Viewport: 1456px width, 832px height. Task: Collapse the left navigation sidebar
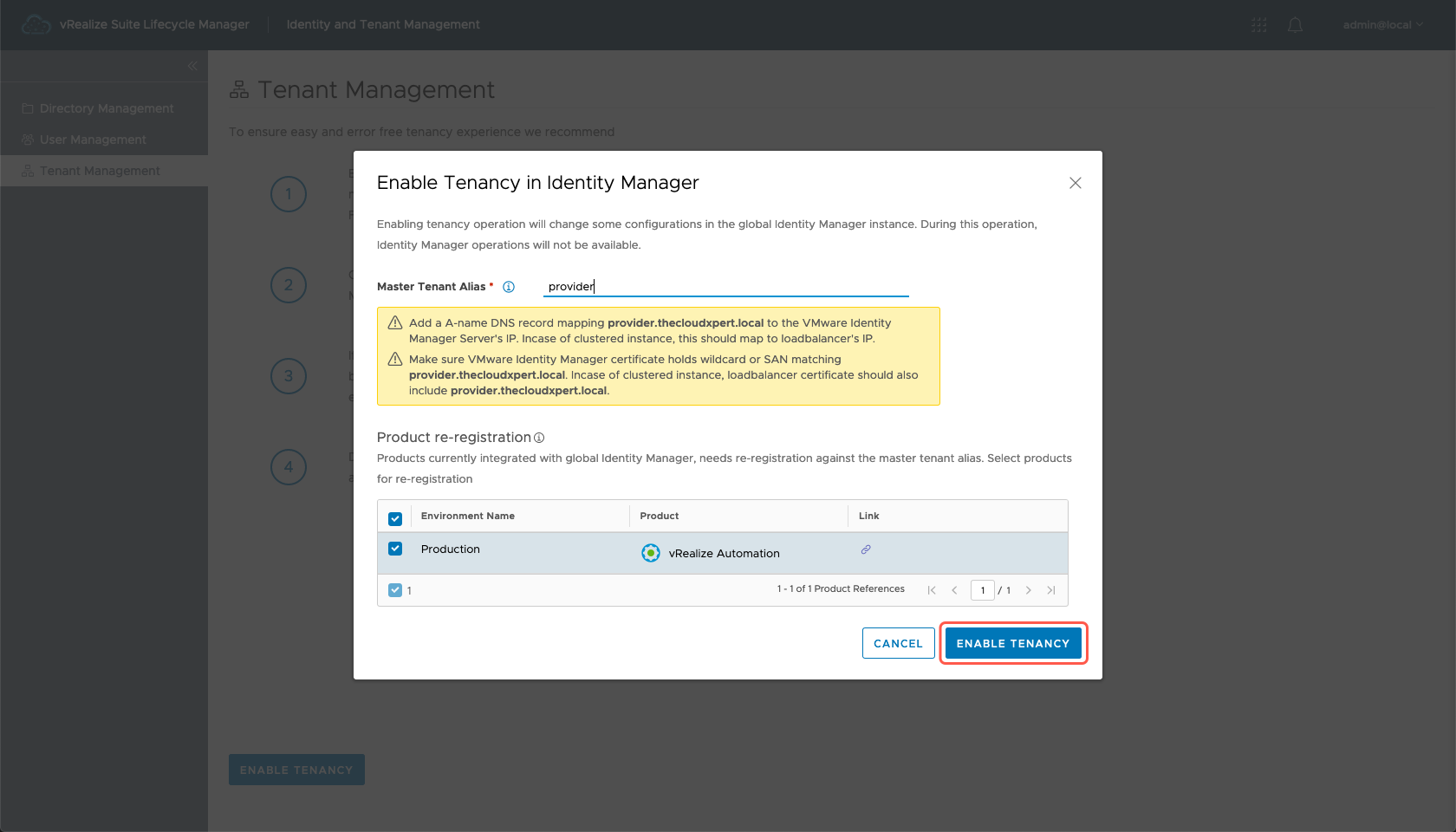(x=192, y=66)
